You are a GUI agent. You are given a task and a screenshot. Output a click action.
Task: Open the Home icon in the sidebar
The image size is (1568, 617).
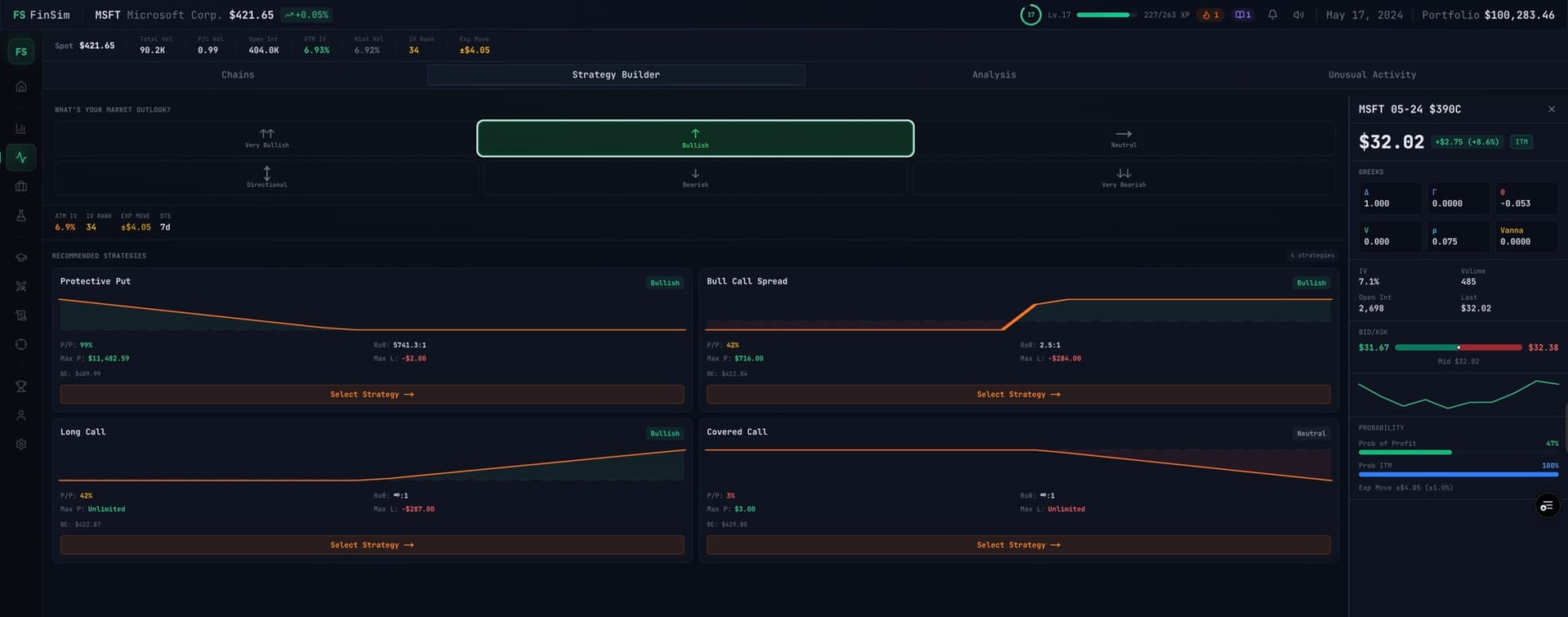click(x=21, y=87)
